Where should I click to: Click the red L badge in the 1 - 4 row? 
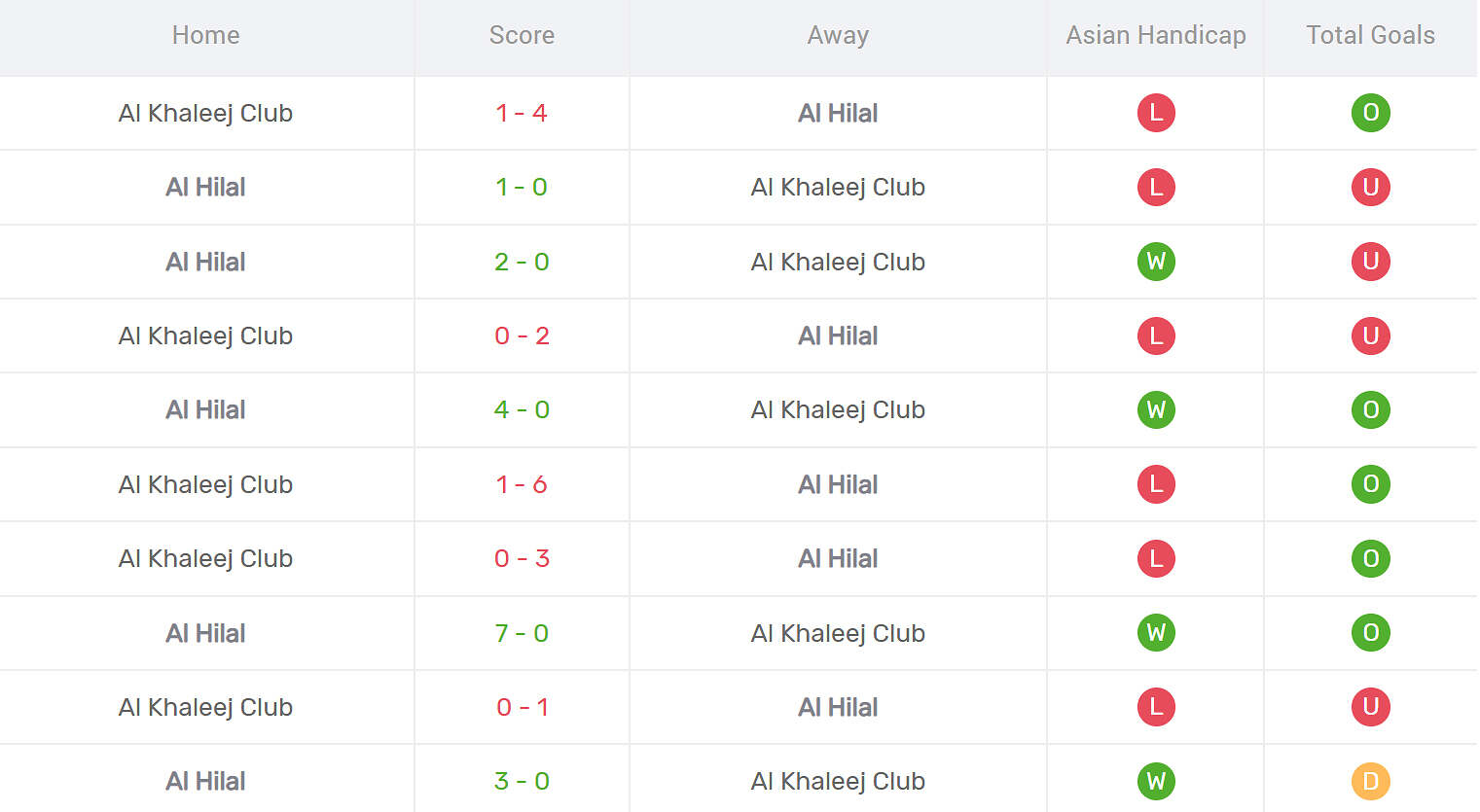coord(1156,113)
